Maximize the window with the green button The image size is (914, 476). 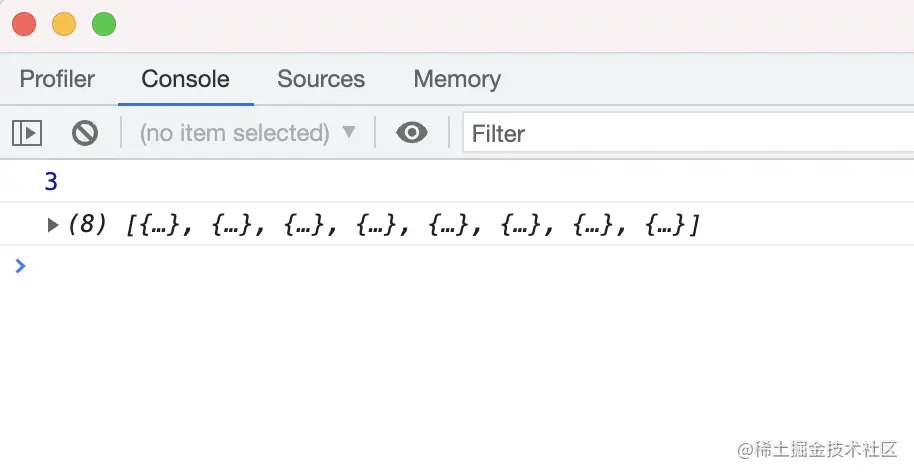click(x=104, y=24)
